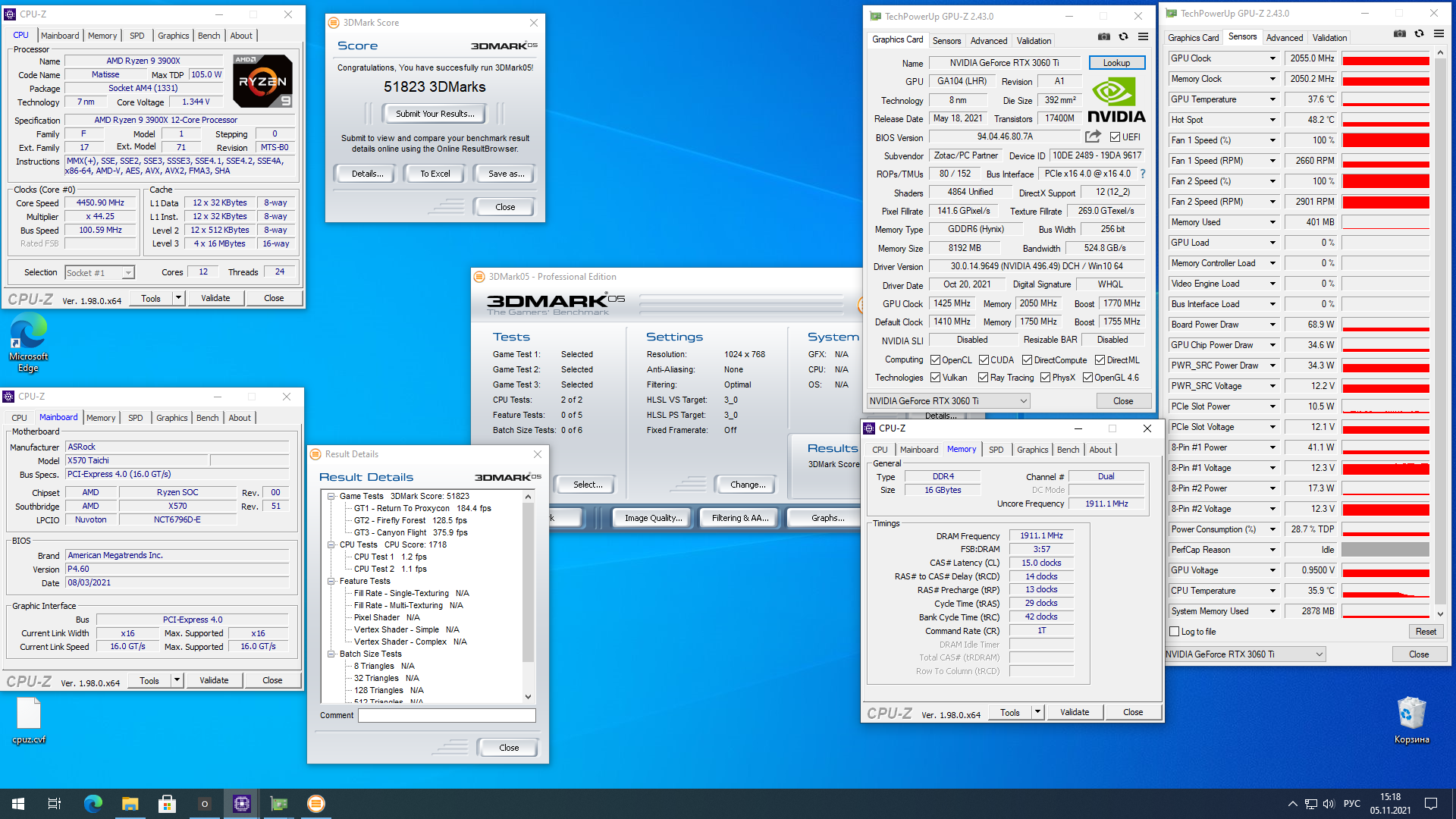The height and width of the screenshot is (819, 1456).
Task: Open the Recycle Bin on desktop
Action: click(1411, 720)
